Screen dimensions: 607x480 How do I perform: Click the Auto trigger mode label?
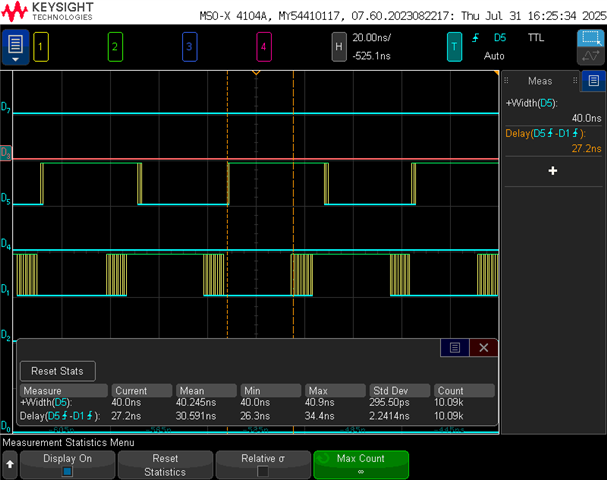pos(494,56)
